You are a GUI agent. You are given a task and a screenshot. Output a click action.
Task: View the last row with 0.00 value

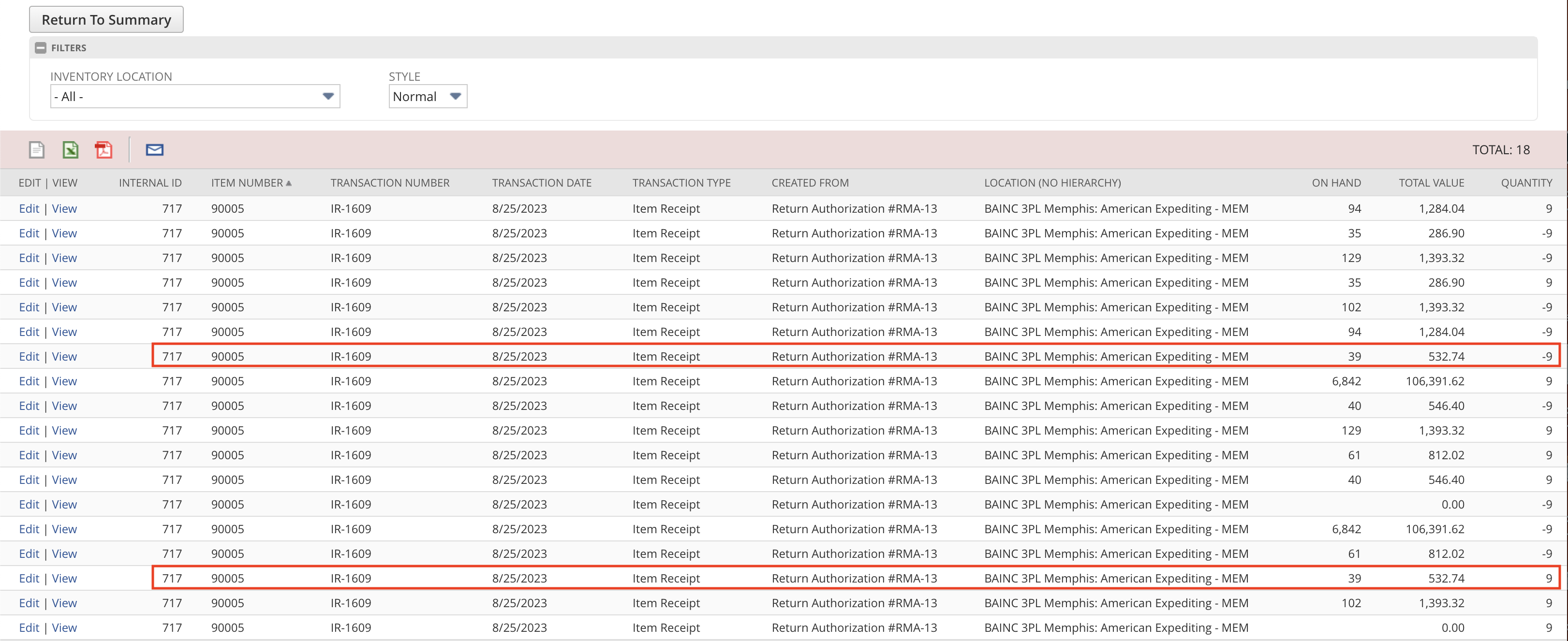[x=65, y=627]
